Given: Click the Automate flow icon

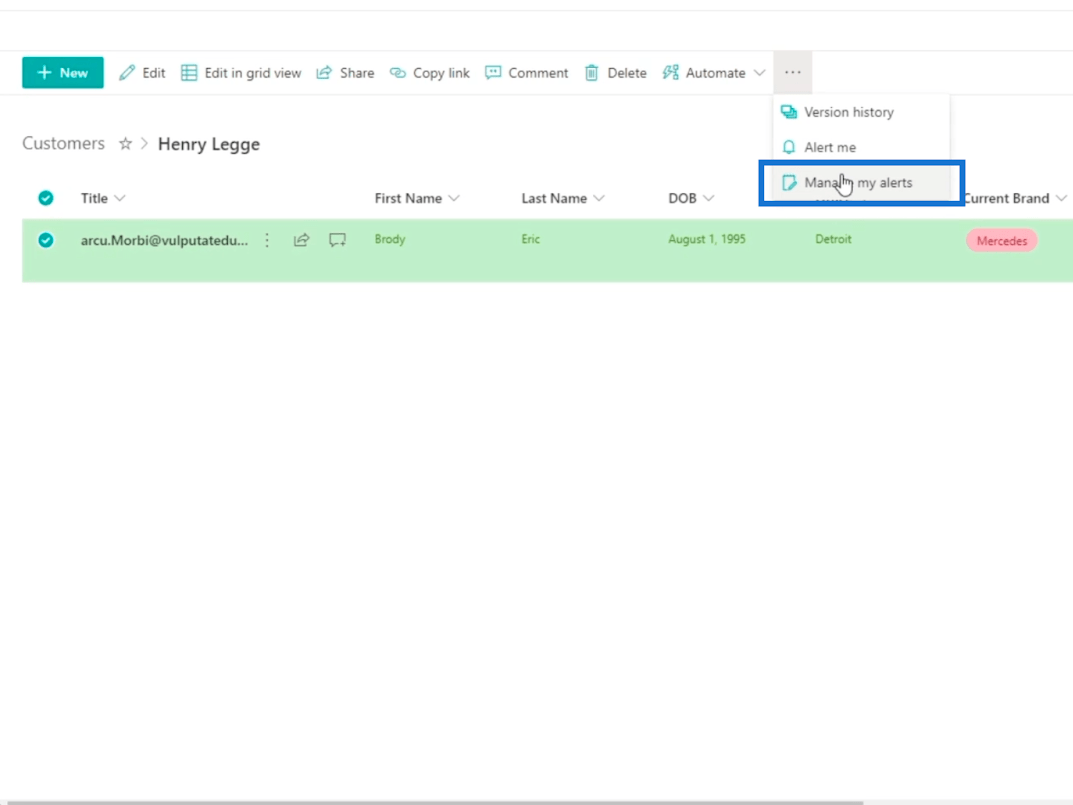Looking at the screenshot, I should [671, 73].
